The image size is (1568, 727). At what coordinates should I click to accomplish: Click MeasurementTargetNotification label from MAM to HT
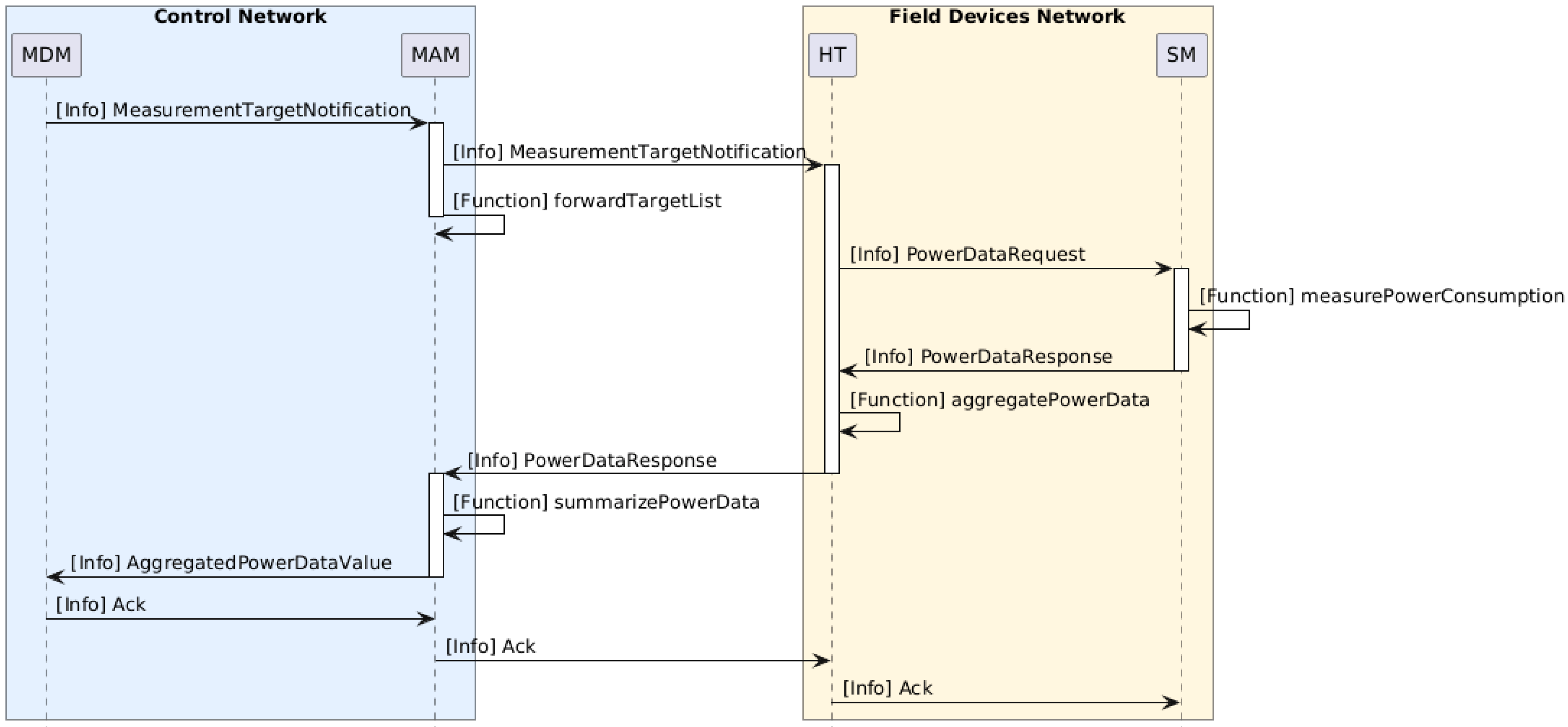[x=629, y=152]
